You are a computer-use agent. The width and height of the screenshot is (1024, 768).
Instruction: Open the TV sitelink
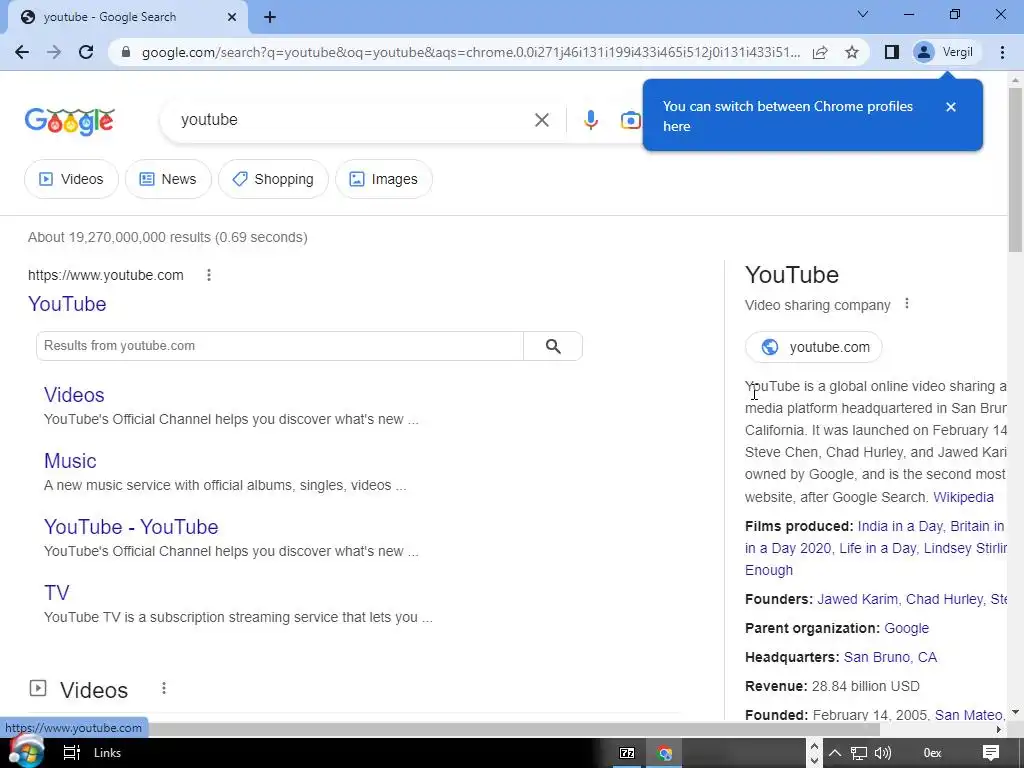(x=56, y=593)
